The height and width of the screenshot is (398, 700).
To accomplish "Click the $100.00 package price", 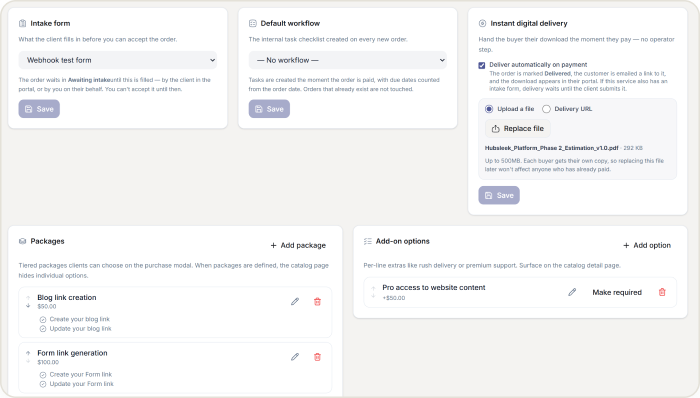I will point(48,362).
